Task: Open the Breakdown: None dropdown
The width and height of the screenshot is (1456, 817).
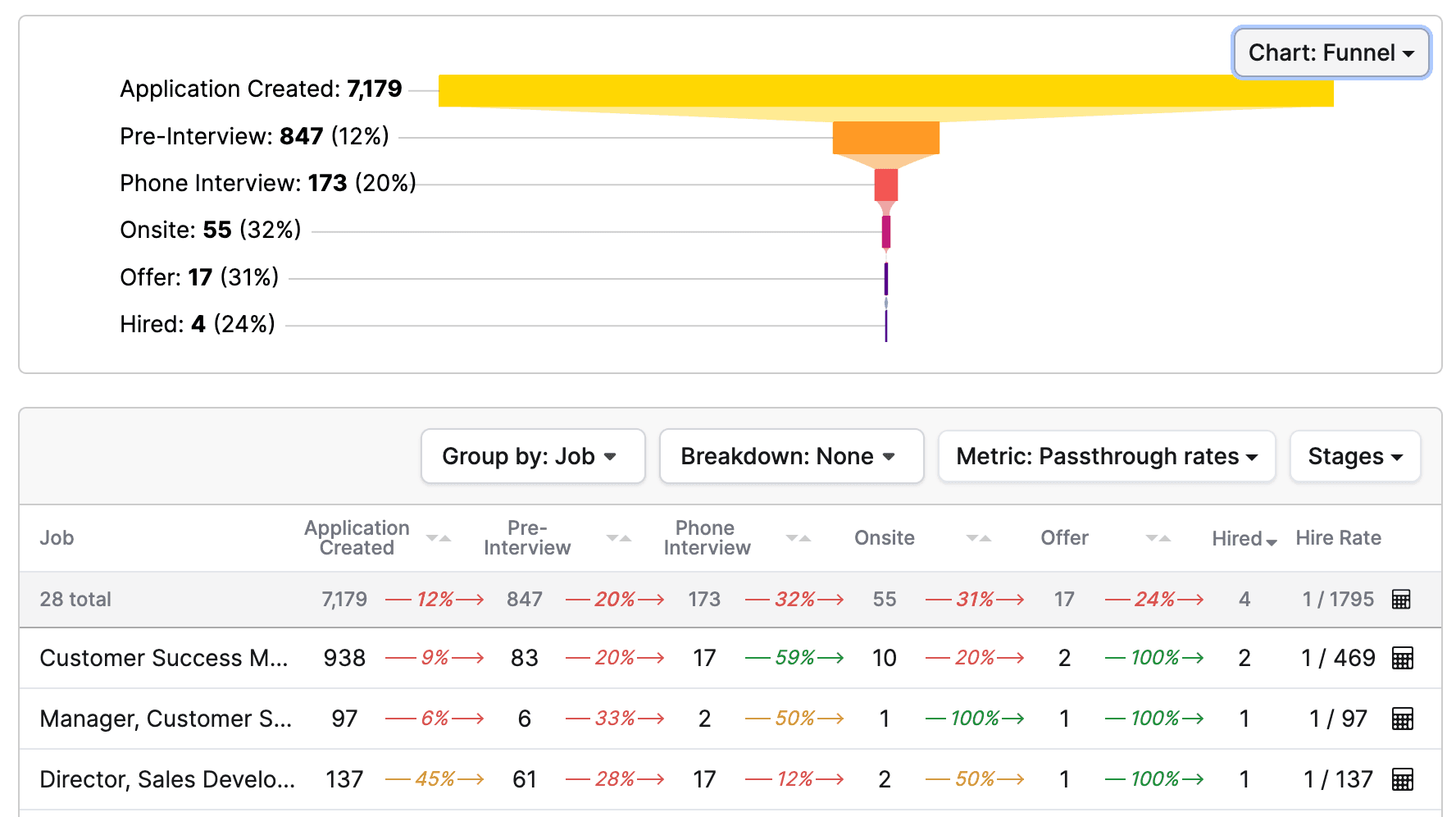Action: (x=790, y=457)
